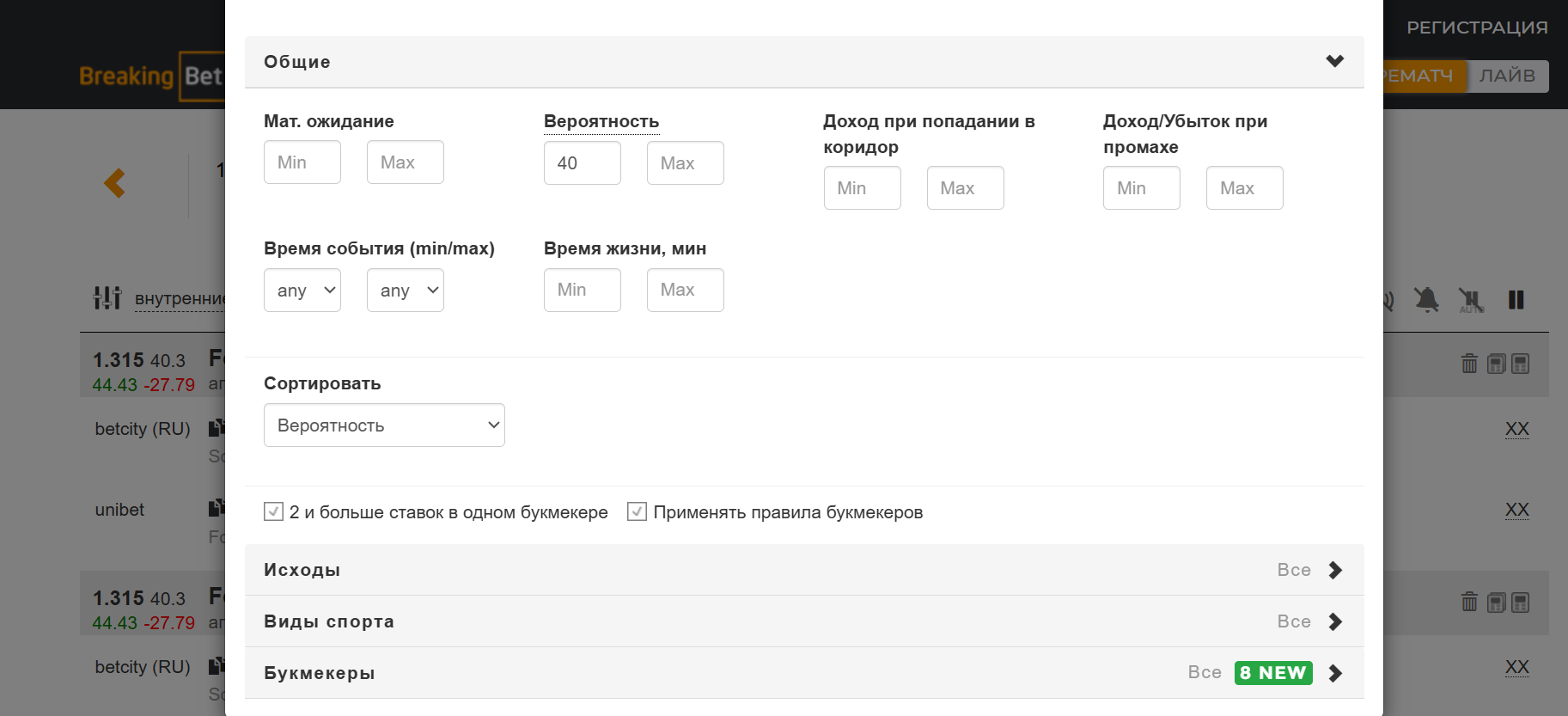The image size is (1568, 716).
Task: Expand the 'Виды спорта' section
Action: click(x=1334, y=621)
